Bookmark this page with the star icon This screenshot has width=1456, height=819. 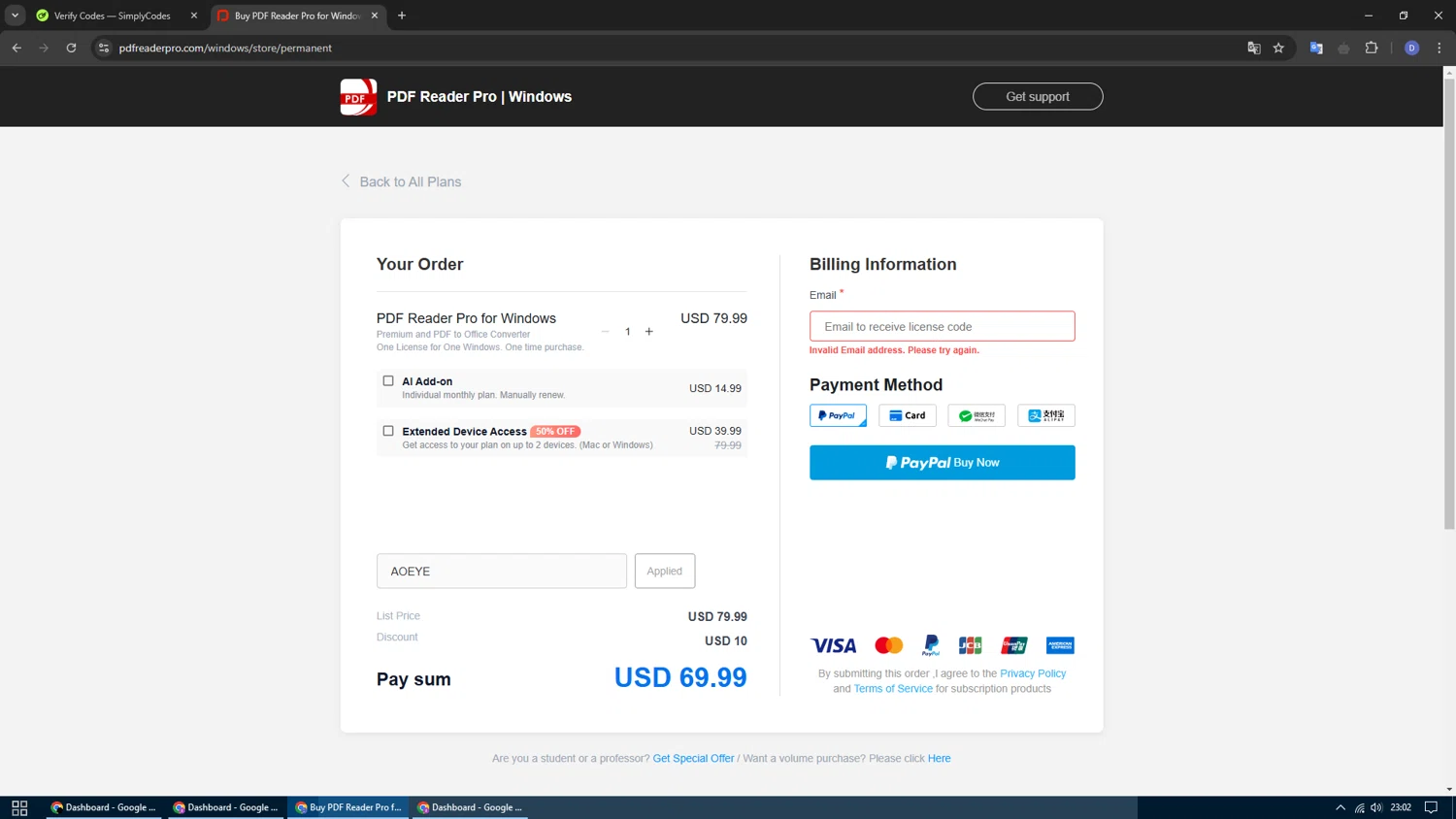point(1278,48)
